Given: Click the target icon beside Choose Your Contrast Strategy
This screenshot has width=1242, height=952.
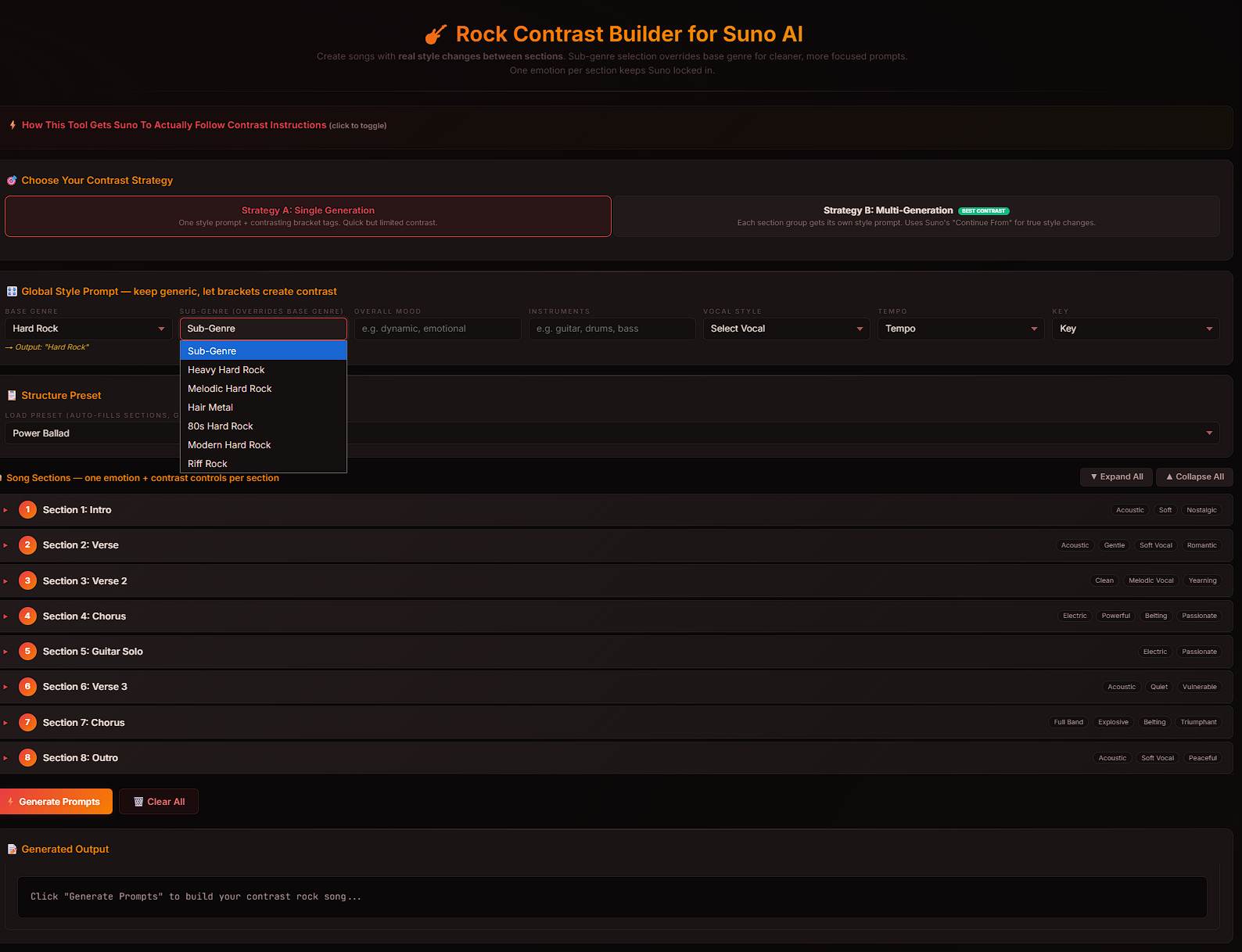Looking at the screenshot, I should coord(12,181).
